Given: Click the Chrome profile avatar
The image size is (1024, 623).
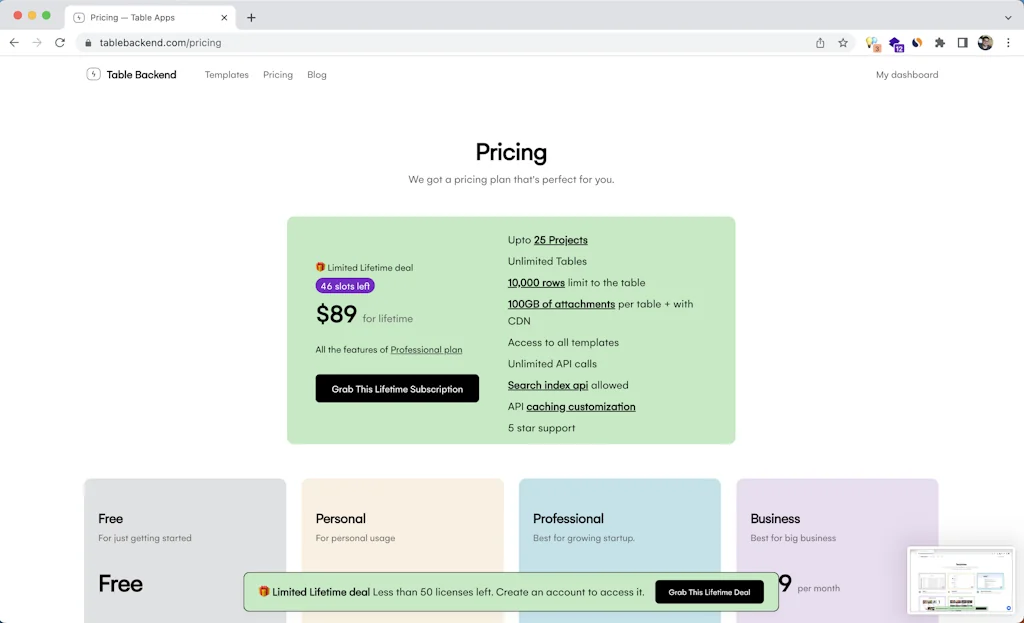Looking at the screenshot, I should [x=985, y=43].
